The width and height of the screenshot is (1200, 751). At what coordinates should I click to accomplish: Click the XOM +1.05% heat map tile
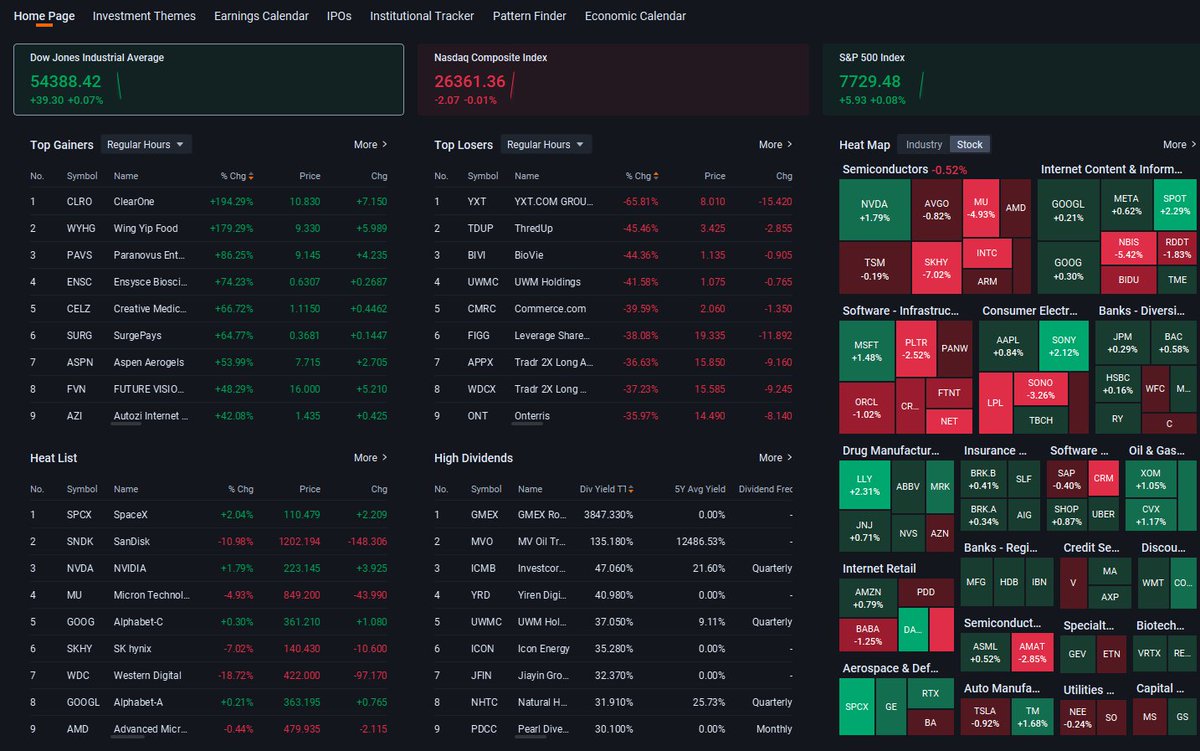(1151, 479)
